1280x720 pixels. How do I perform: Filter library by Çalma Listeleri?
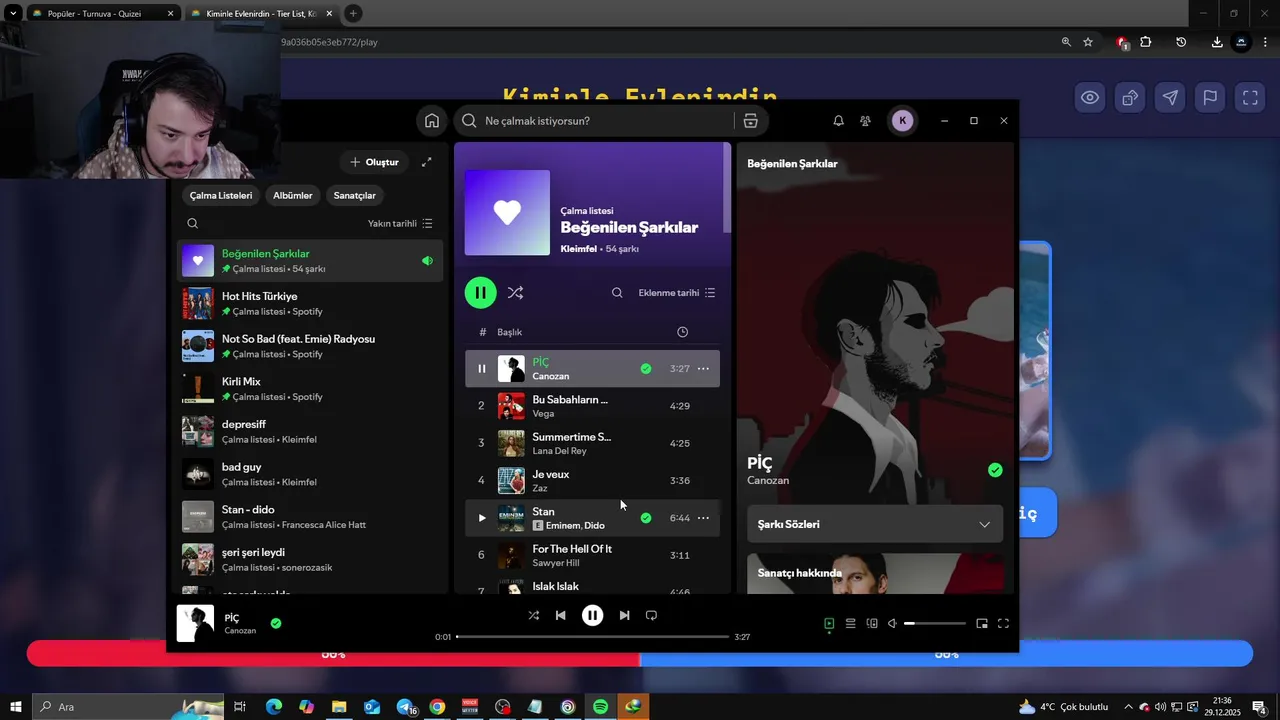coord(221,196)
